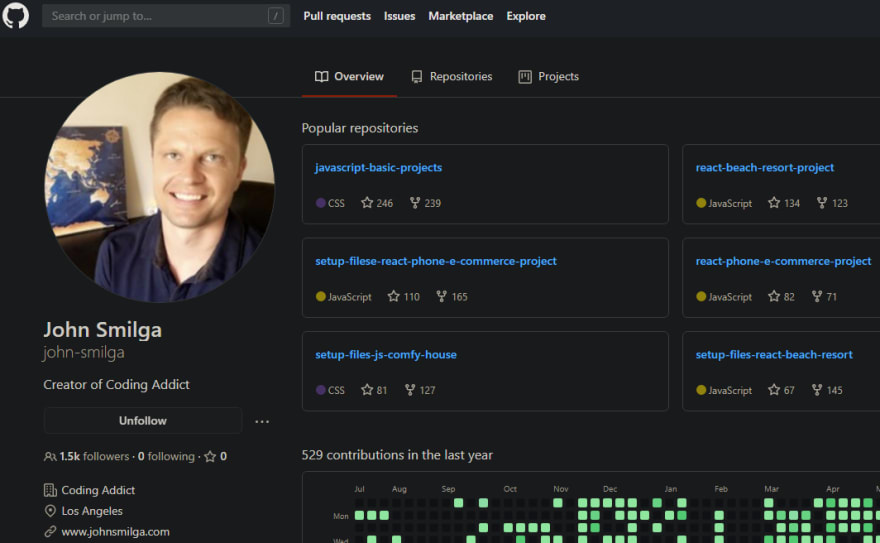
Task: Click the book icon beside Overview
Action: pyautogui.click(x=322, y=77)
